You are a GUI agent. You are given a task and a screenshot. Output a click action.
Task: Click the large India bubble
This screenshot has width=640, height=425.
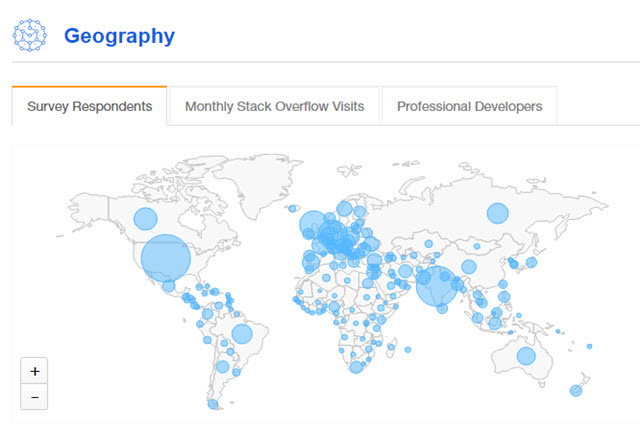coord(437,285)
